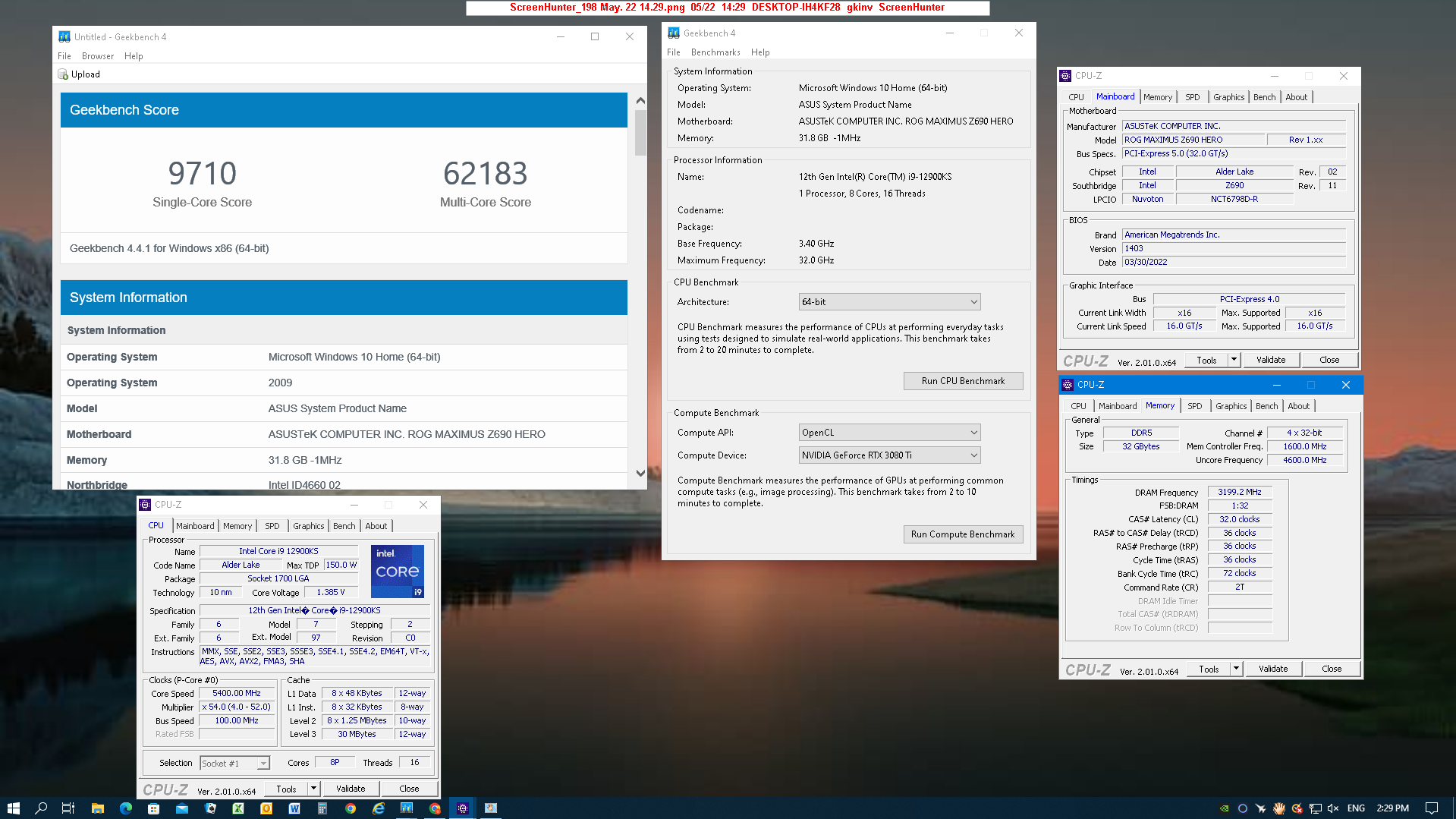Open the Benchmarks menu in Geekbench 4
Viewport: 1456px width, 819px height.
[x=715, y=52]
